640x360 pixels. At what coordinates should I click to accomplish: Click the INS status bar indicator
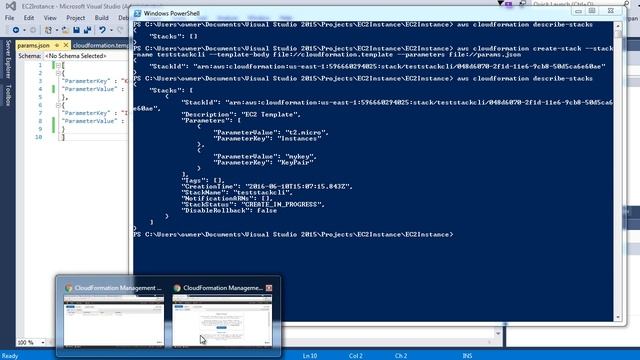point(467,356)
